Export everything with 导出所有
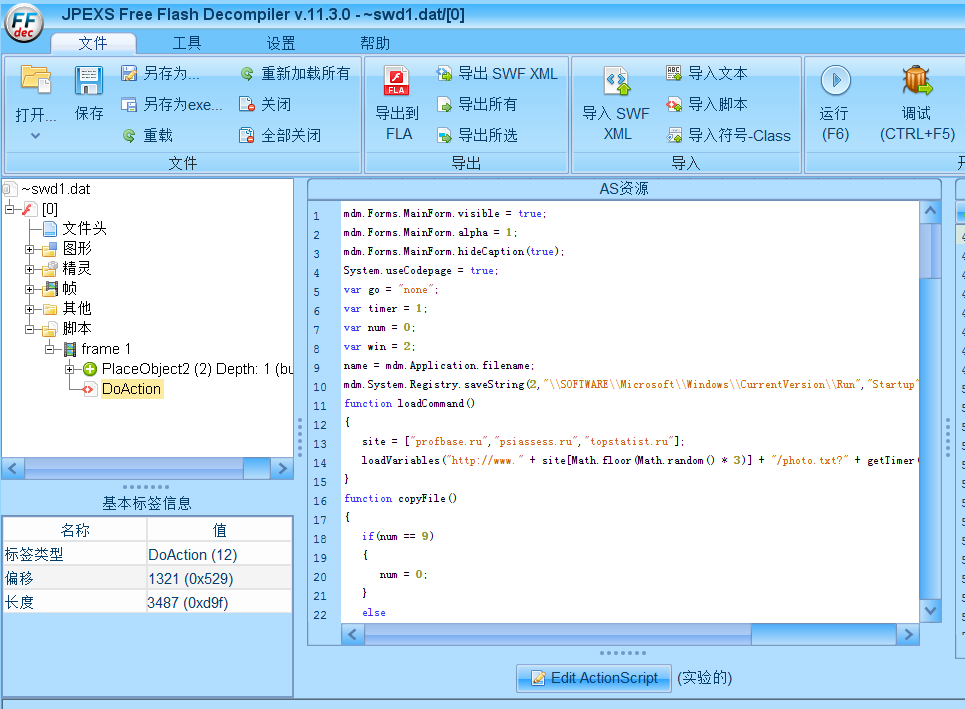965x709 pixels. [477, 104]
